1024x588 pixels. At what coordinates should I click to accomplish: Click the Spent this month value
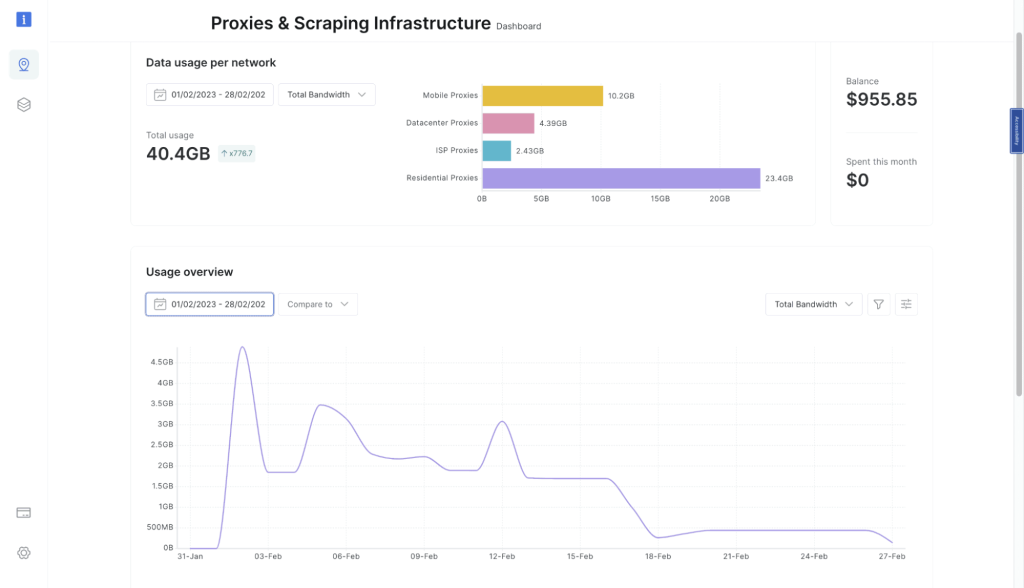858,180
